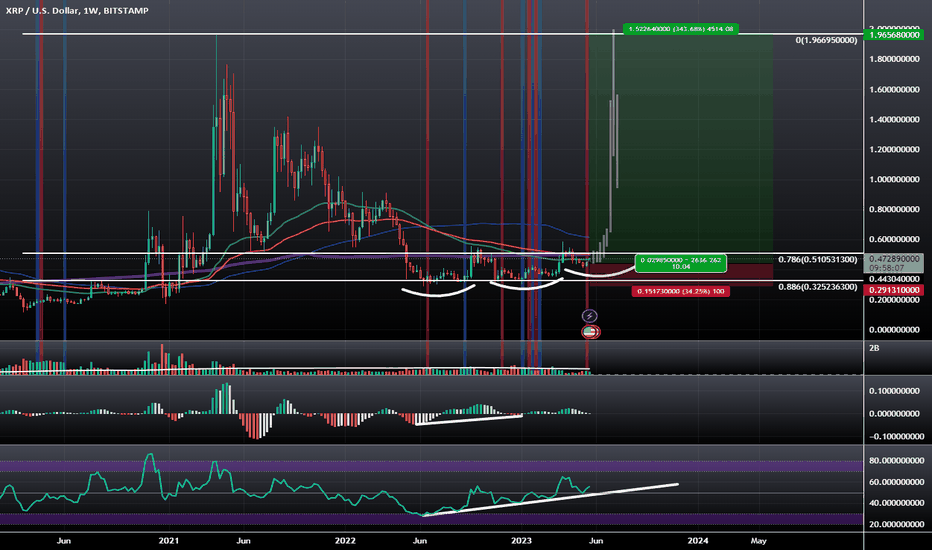The width and height of the screenshot is (932, 550).
Task: Click the current price tag 0.472890000
Action: pyautogui.click(x=894, y=259)
